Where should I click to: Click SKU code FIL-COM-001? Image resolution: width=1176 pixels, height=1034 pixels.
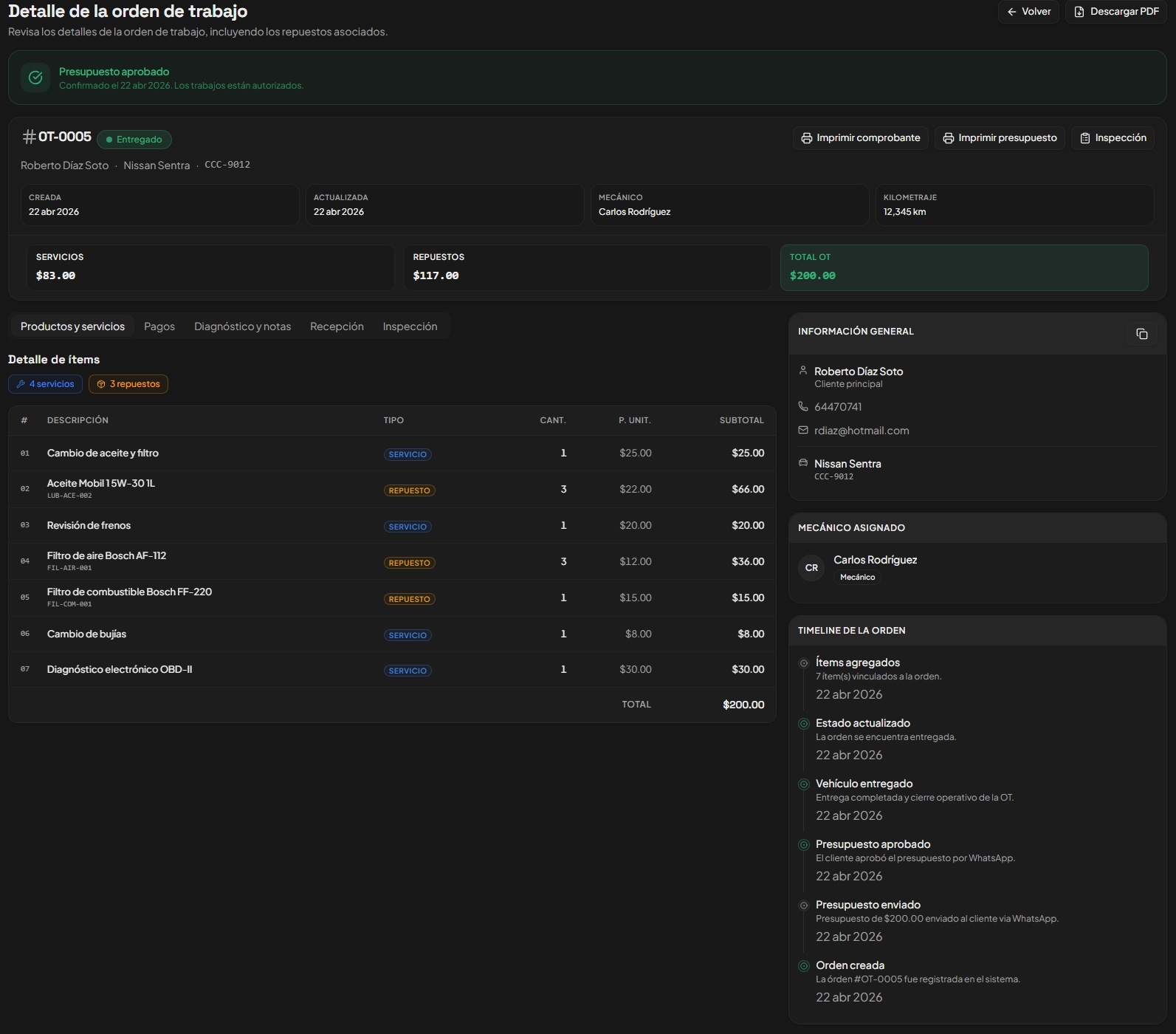tap(69, 604)
